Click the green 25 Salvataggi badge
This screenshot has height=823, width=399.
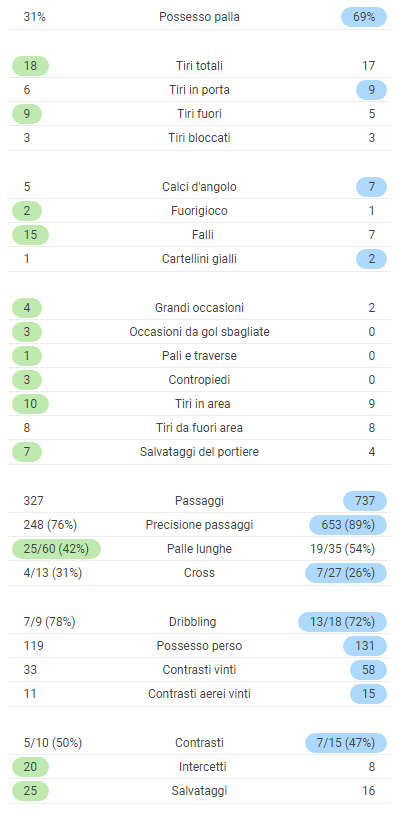tap(30, 791)
